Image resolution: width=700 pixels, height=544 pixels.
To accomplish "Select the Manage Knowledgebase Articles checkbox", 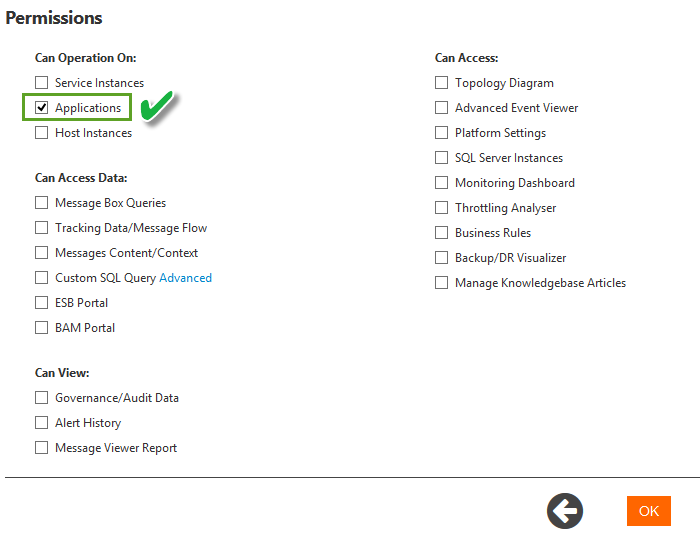I will click(x=442, y=283).
